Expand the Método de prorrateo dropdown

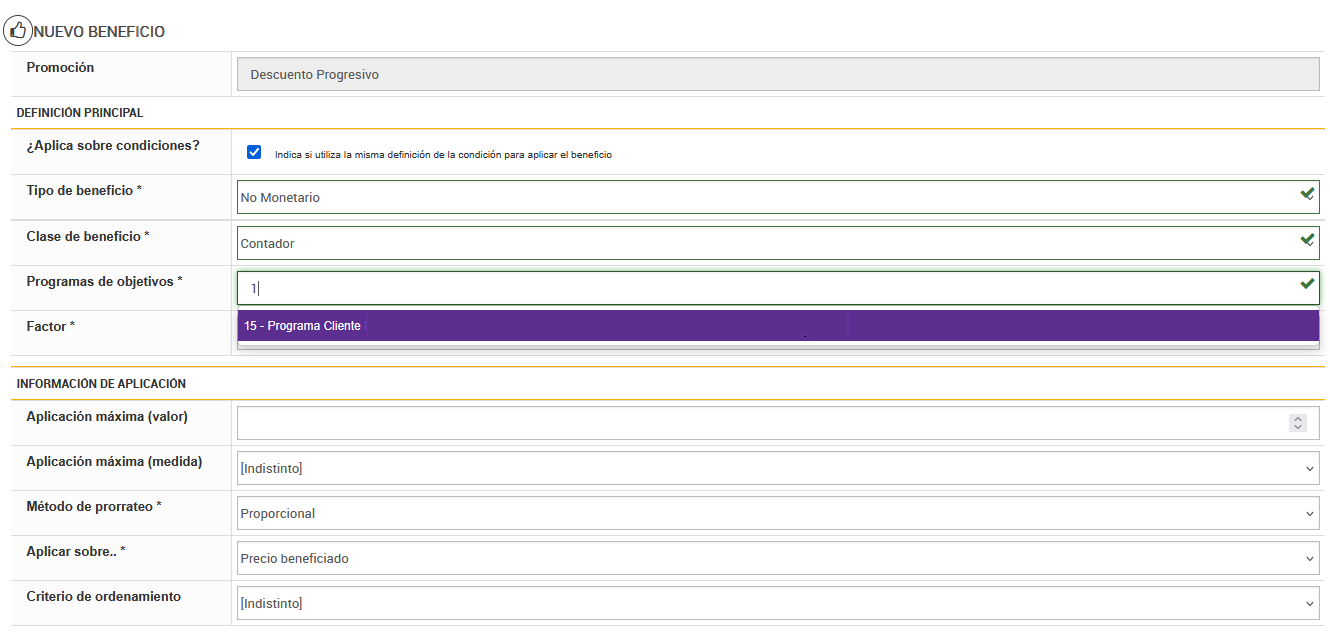point(777,513)
